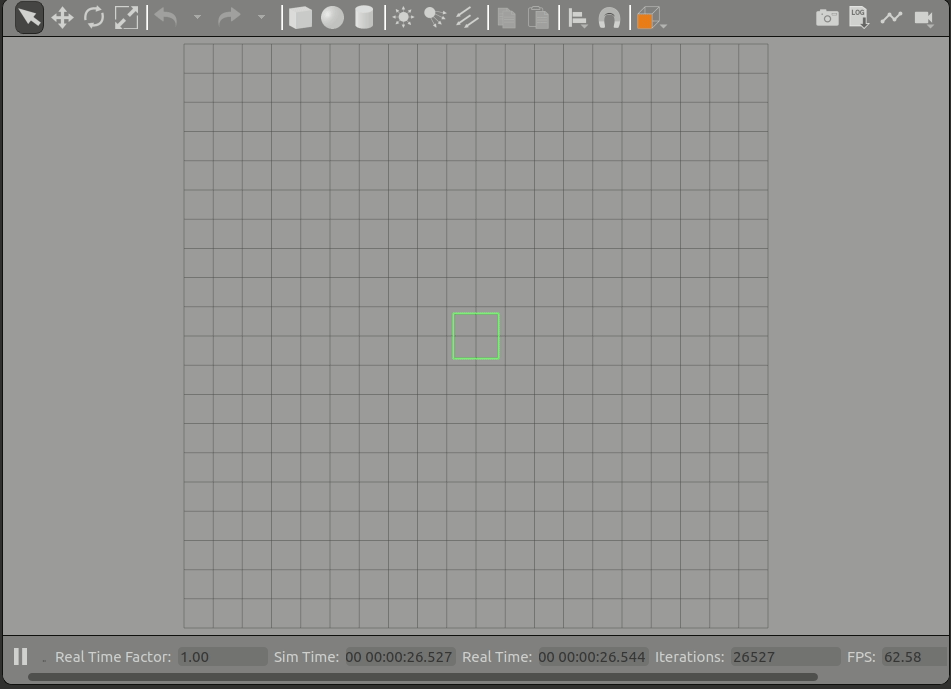
Task: Click the Real Time value field
Action: click(x=593, y=657)
